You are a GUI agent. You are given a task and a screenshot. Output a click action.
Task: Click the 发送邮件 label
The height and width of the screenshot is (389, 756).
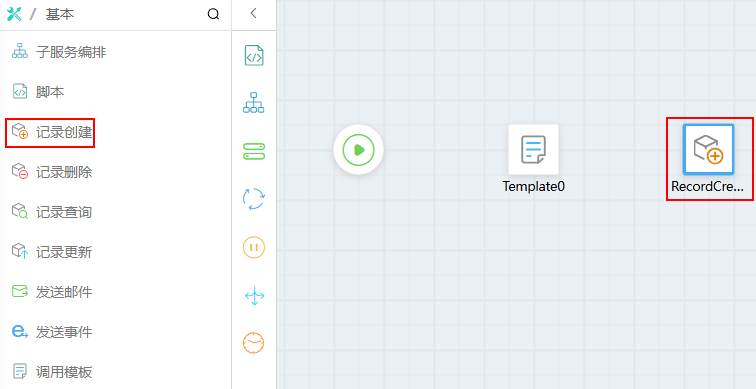(x=64, y=292)
